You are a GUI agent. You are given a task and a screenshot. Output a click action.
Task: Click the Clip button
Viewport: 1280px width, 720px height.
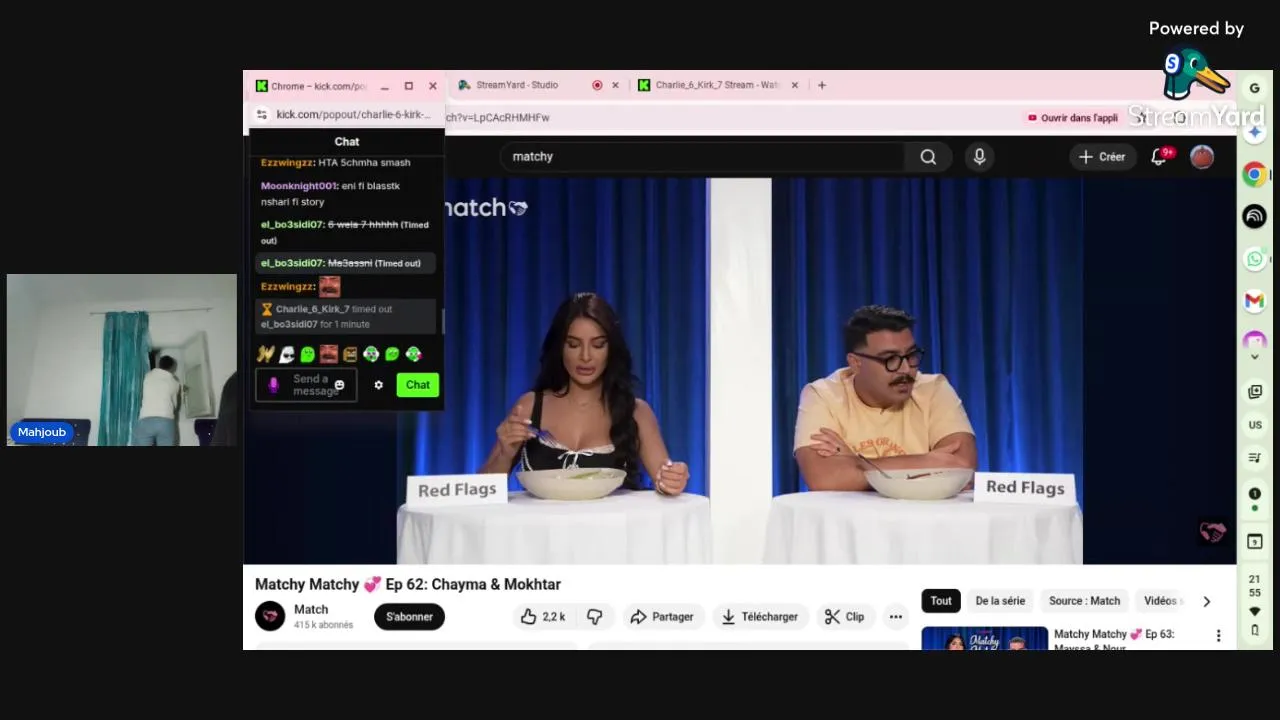845,617
